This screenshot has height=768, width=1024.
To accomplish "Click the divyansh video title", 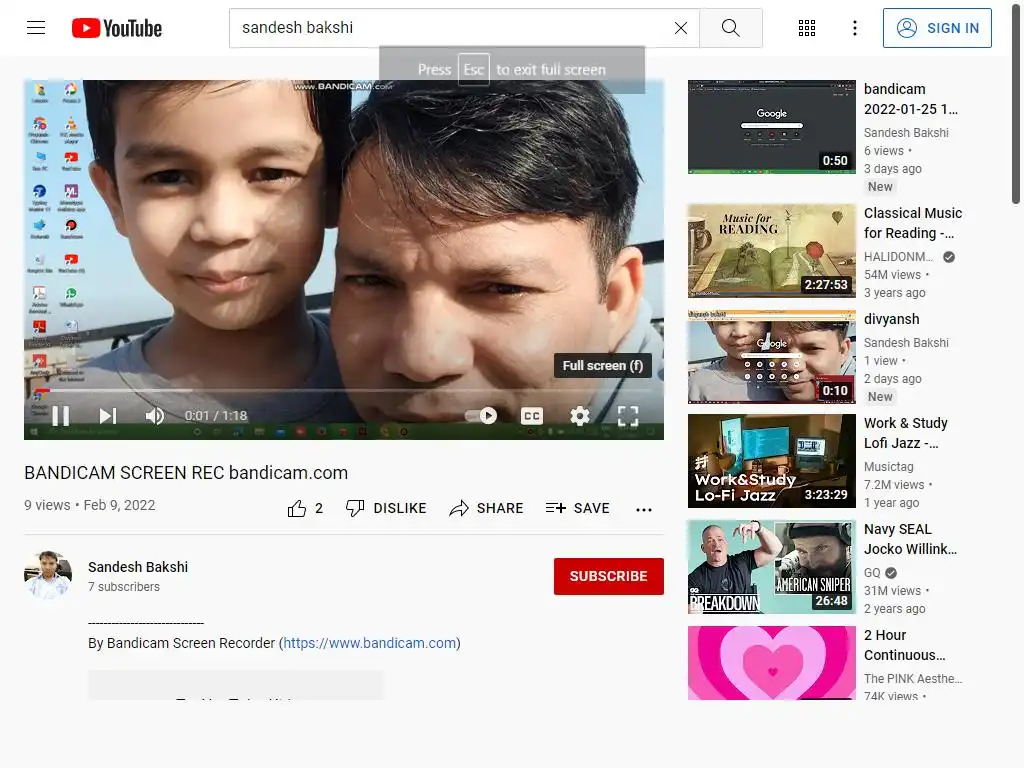I will pyautogui.click(x=891, y=319).
